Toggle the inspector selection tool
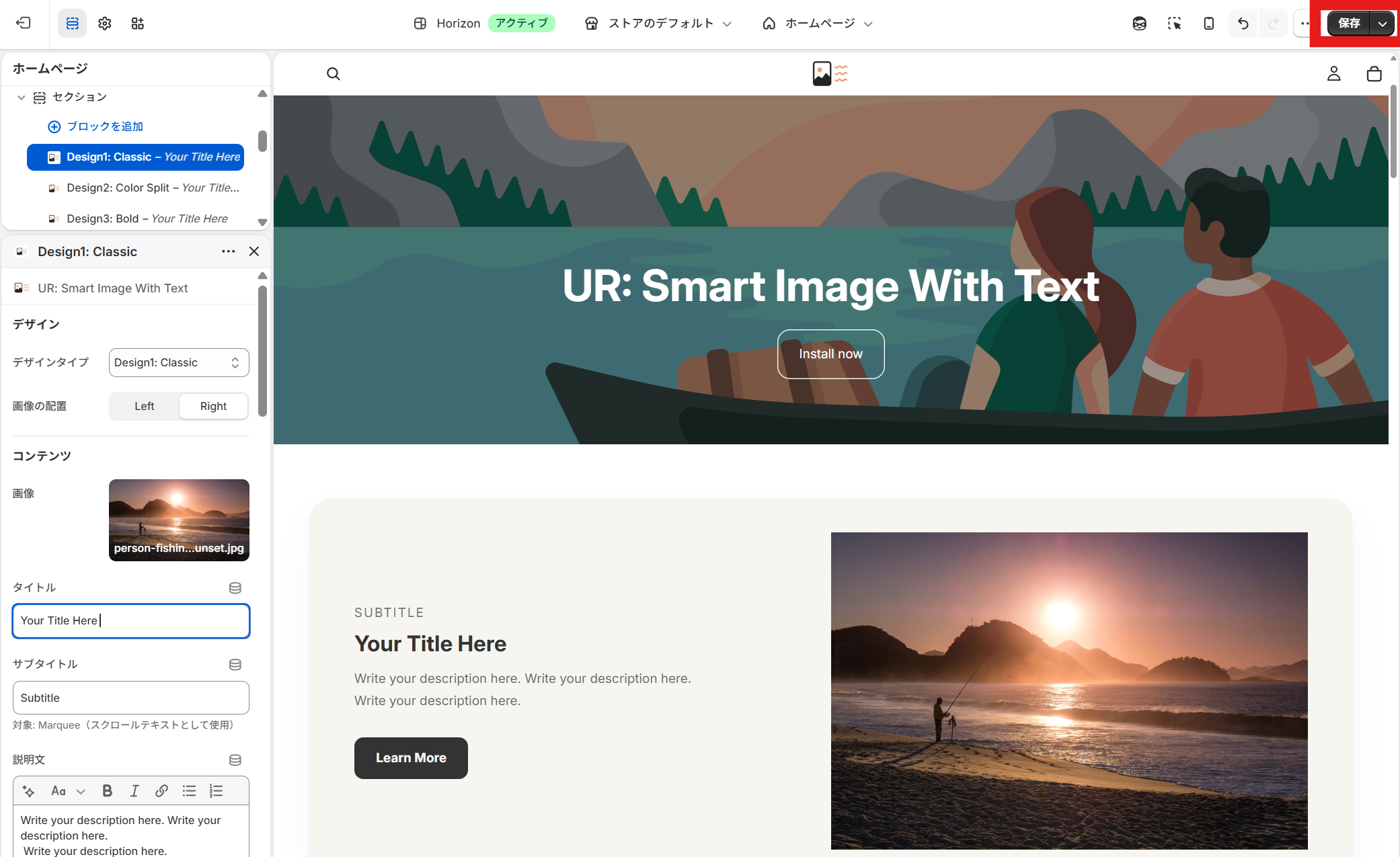1400x857 pixels. (x=1174, y=24)
